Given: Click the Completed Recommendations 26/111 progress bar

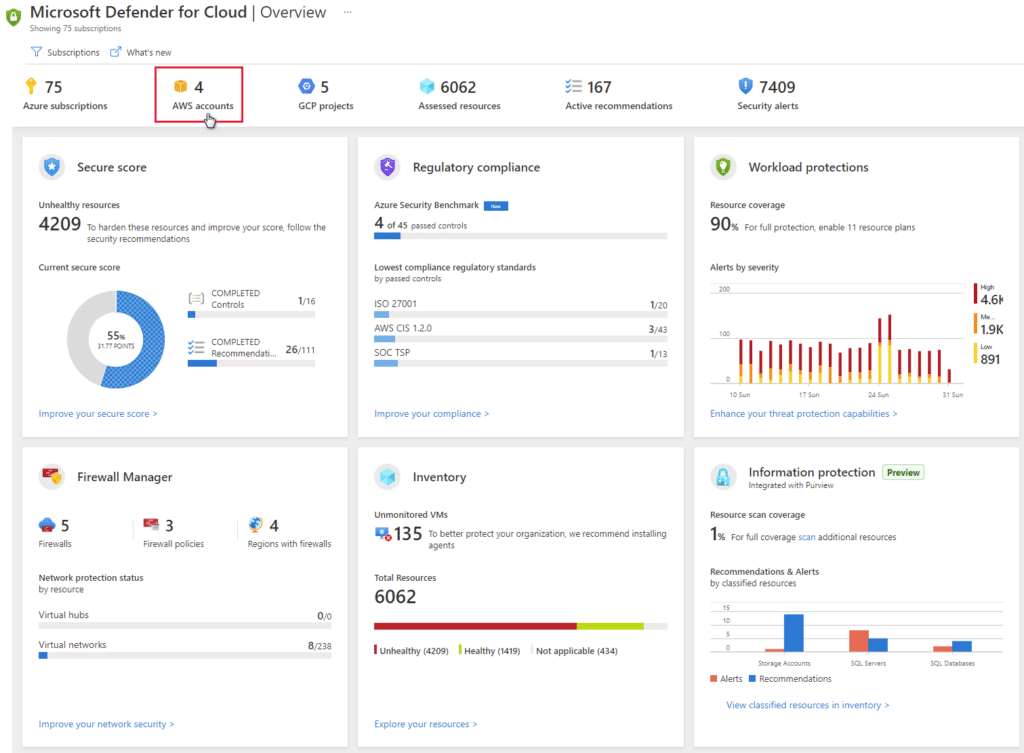Looking at the screenshot, I should (x=251, y=364).
